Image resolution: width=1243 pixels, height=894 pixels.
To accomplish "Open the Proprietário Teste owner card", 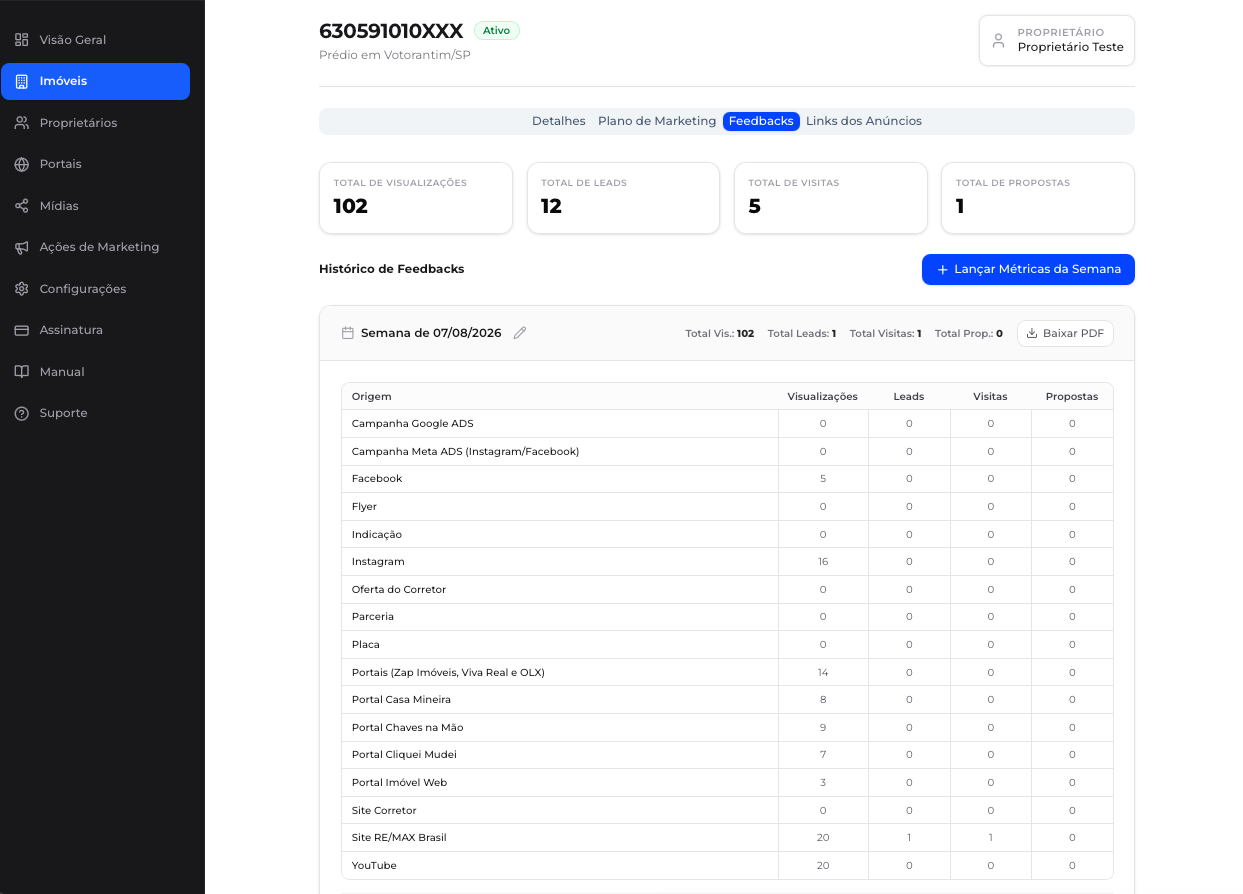I will 1057,40.
